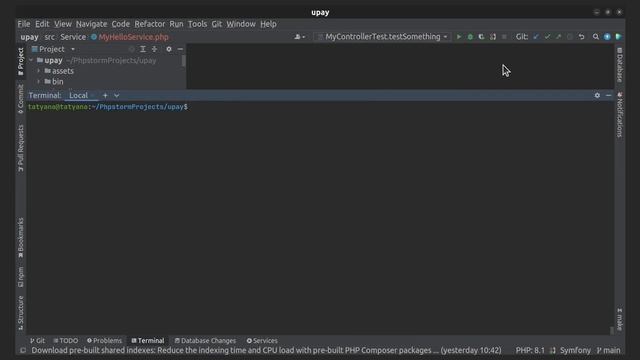Hide the Terminal panel minus icon
Screen dimensions: 640x360
[609, 95]
